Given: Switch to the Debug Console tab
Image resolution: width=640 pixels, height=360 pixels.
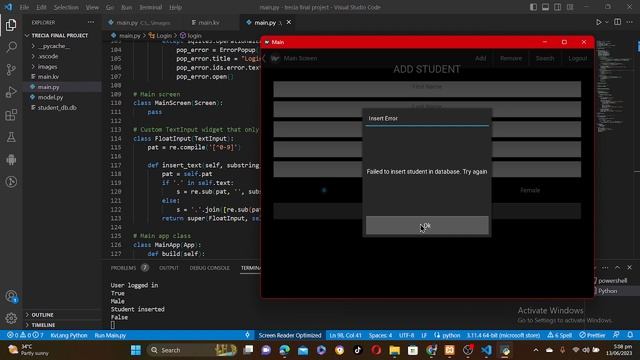Looking at the screenshot, I should 210,268.
